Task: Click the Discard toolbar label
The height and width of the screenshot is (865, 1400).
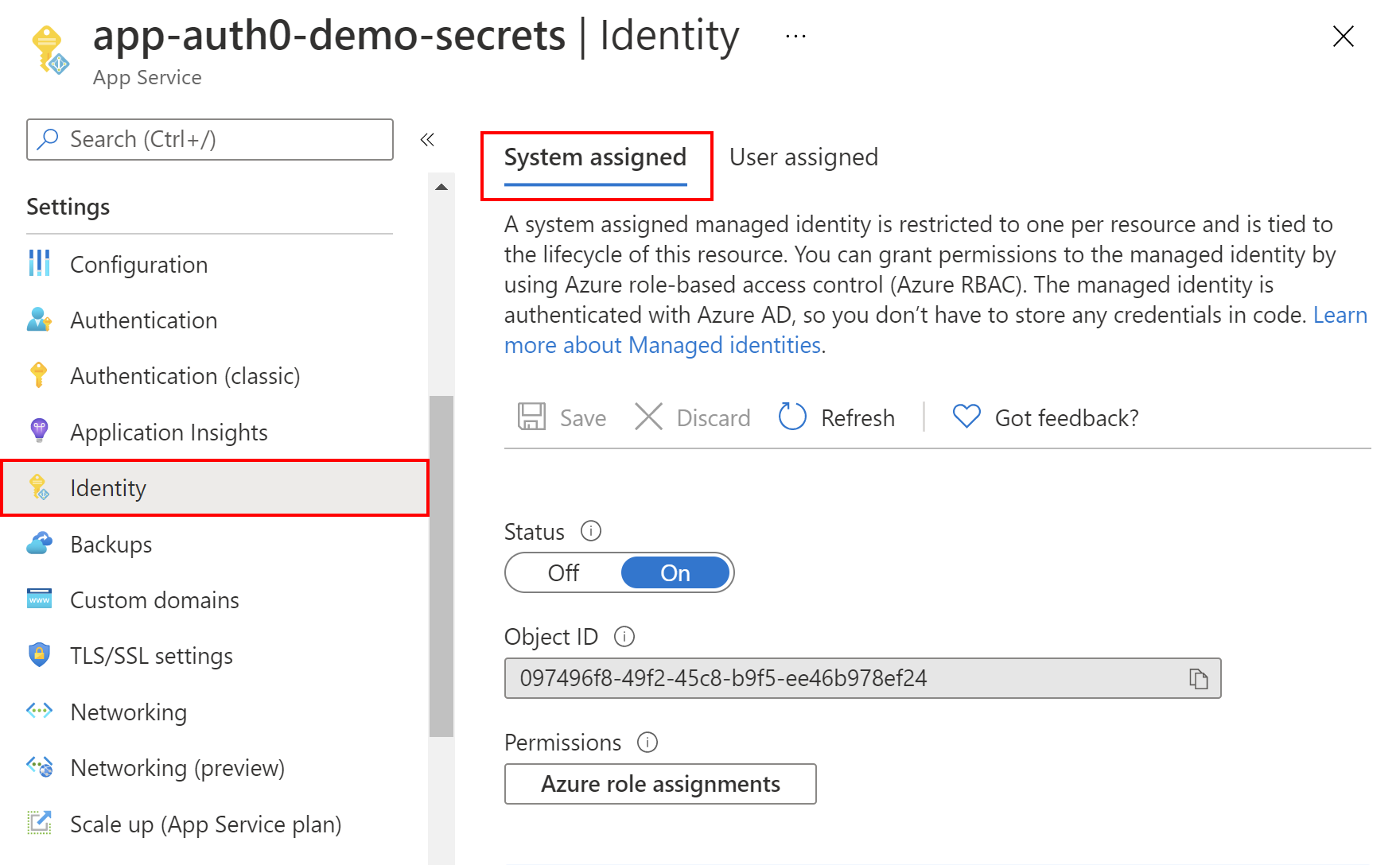Action: point(714,418)
